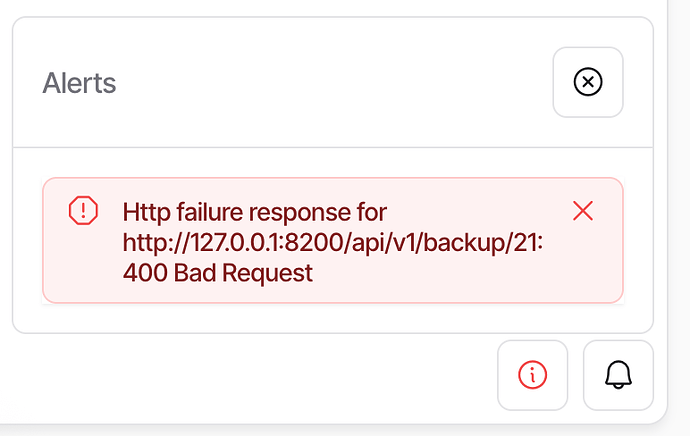
Task: Open the red info circle button
Action: (532, 375)
